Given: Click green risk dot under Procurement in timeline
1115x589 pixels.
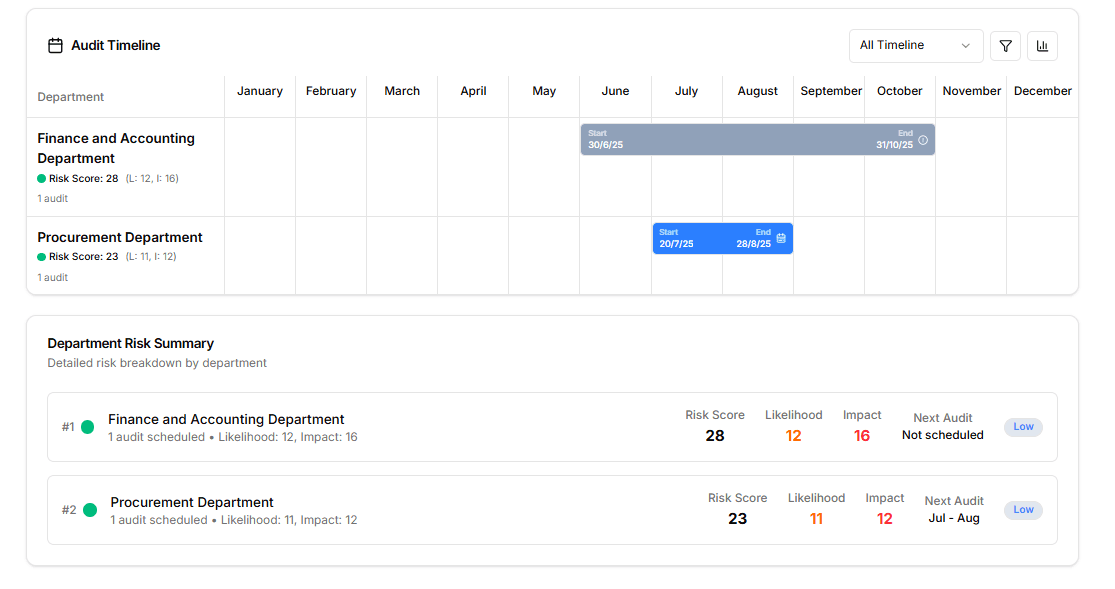Looking at the screenshot, I should click(x=42, y=257).
